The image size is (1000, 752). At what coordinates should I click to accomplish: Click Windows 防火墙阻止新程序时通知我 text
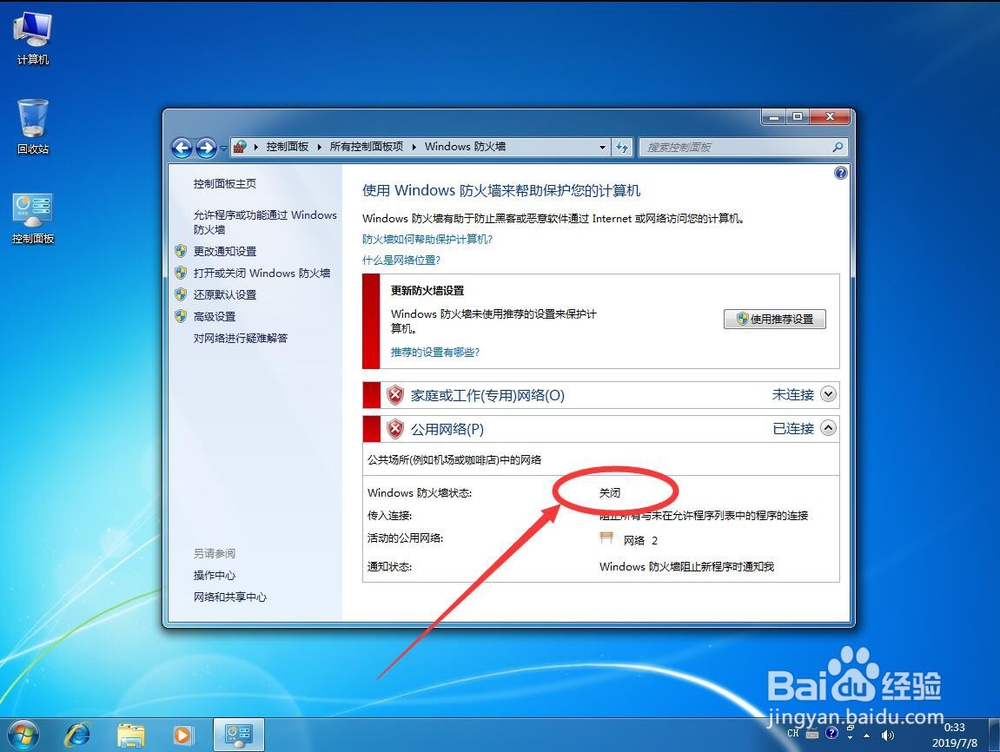point(686,566)
